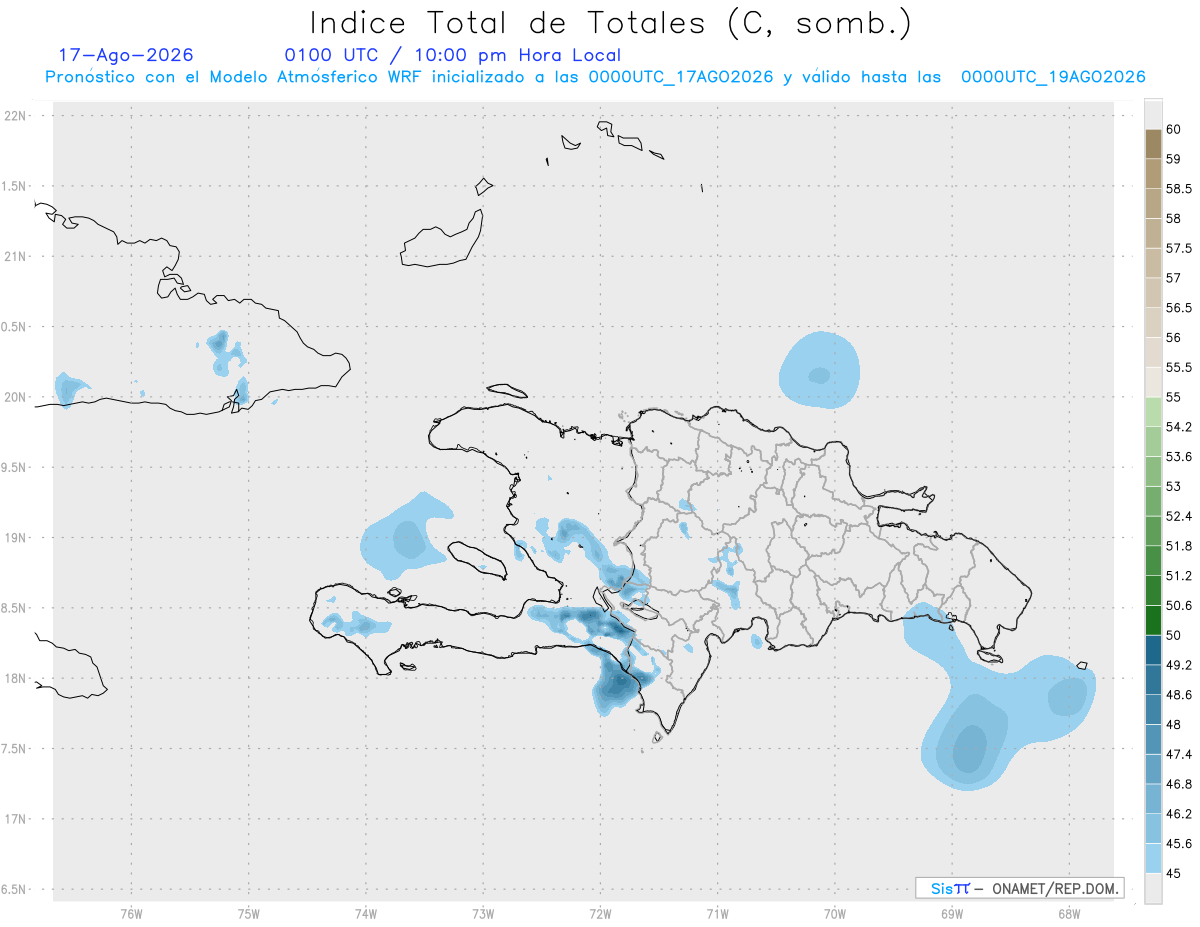This screenshot has height=927, width=1200.
Task: Click the colorbar label '50.6'
Action: (x=1178, y=605)
